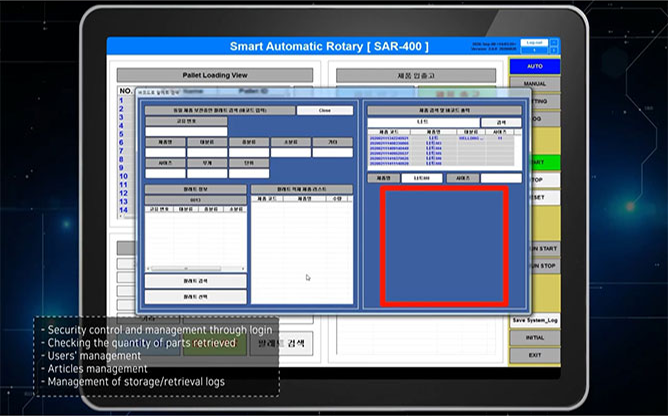Click the 제품 코드 column header of the search results
Screen dimensions: 668x416
(389, 132)
